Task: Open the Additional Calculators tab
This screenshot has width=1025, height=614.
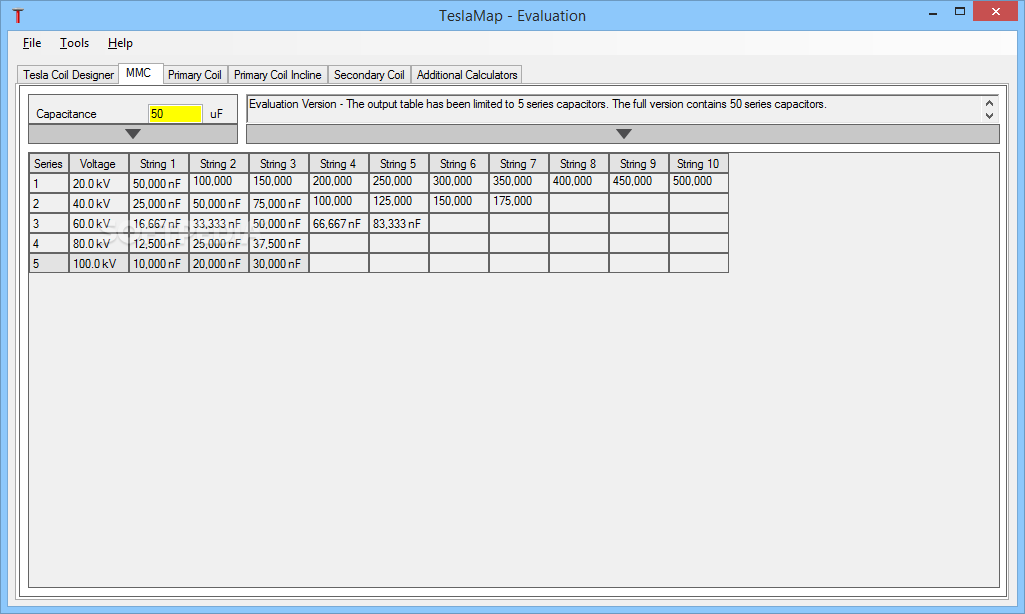Action: [467, 75]
